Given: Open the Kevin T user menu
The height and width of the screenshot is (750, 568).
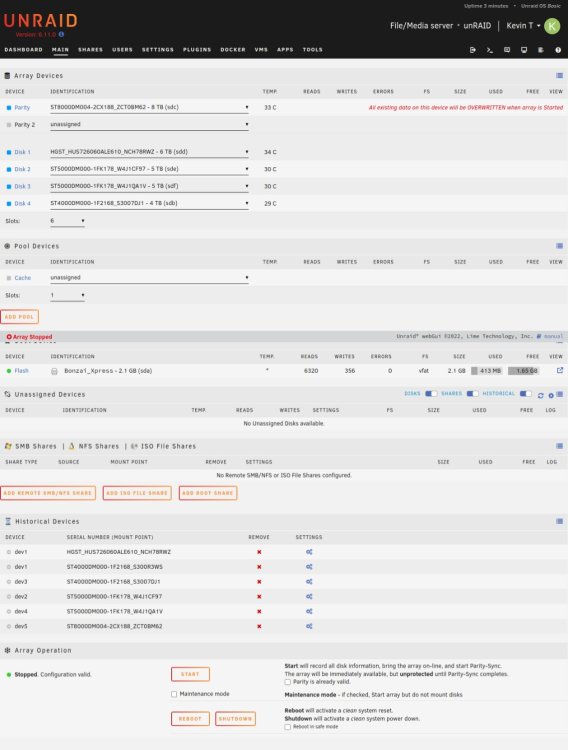Looking at the screenshot, I should (x=523, y=26).
